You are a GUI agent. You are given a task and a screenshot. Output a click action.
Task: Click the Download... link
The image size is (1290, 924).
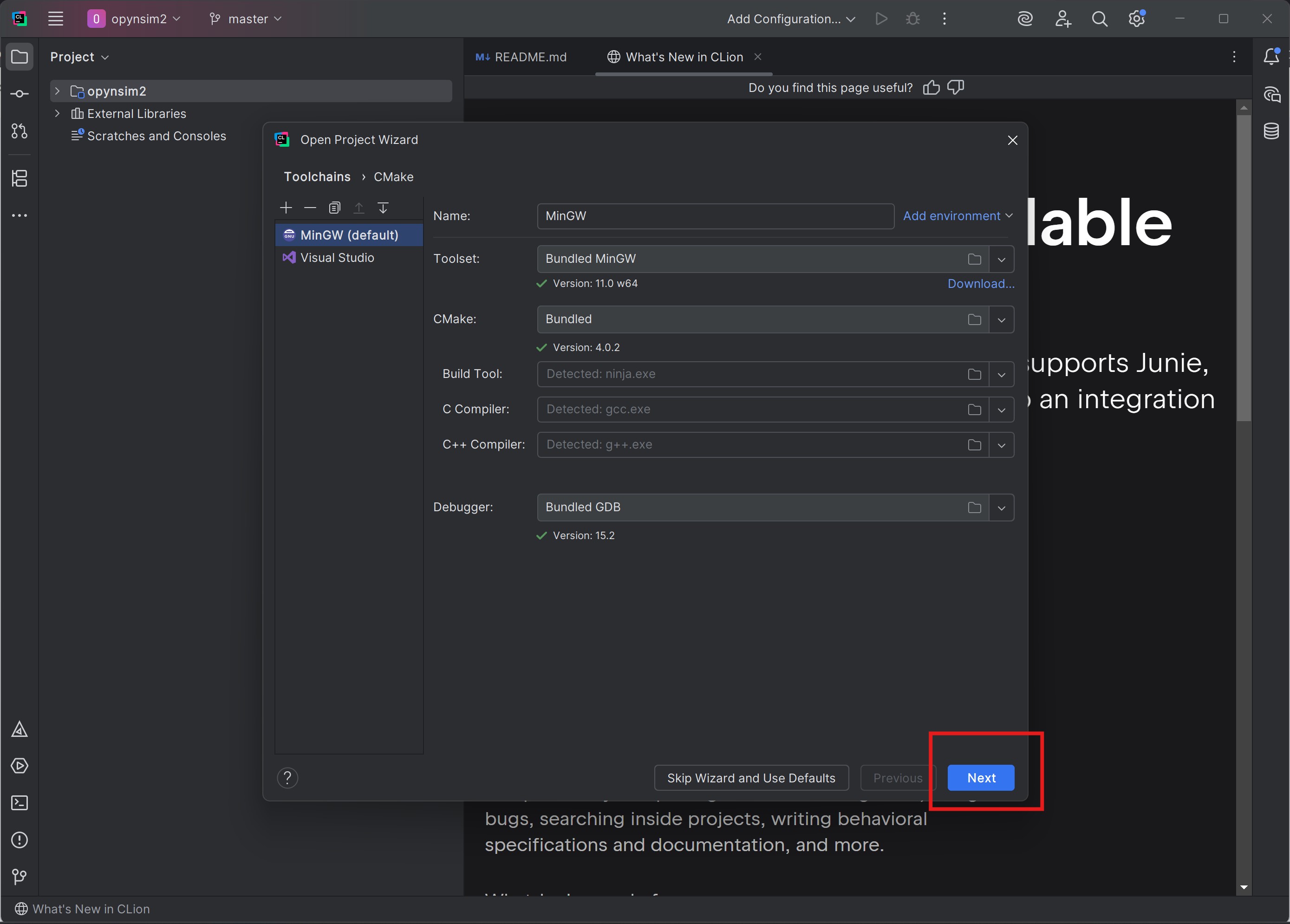980,284
